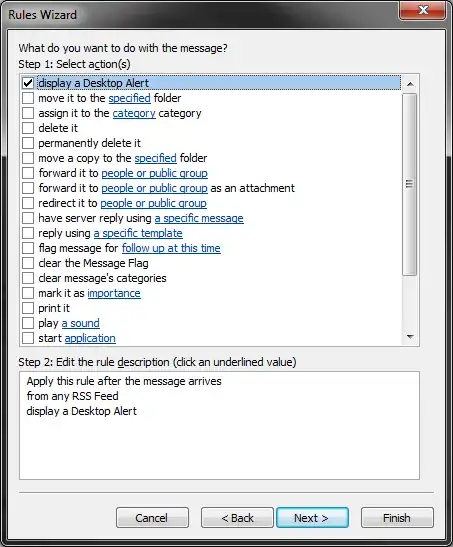Click the actions list scroll up arrow
The height and width of the screenshot is (547, 453).
click(410, 84)
